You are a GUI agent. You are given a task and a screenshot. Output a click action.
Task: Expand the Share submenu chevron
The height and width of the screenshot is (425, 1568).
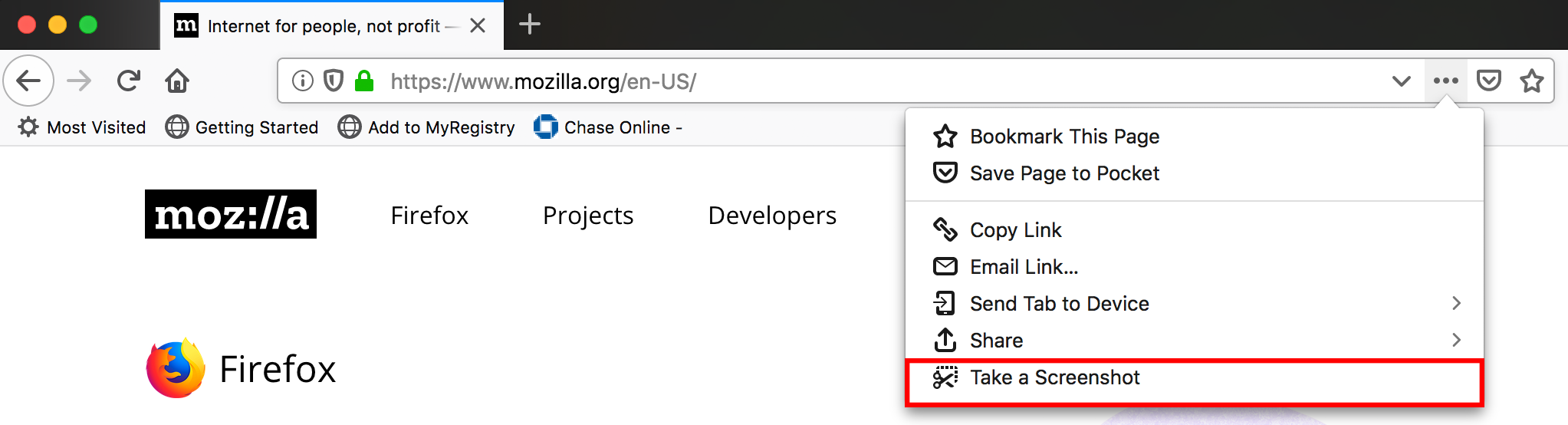(1456, 340)
